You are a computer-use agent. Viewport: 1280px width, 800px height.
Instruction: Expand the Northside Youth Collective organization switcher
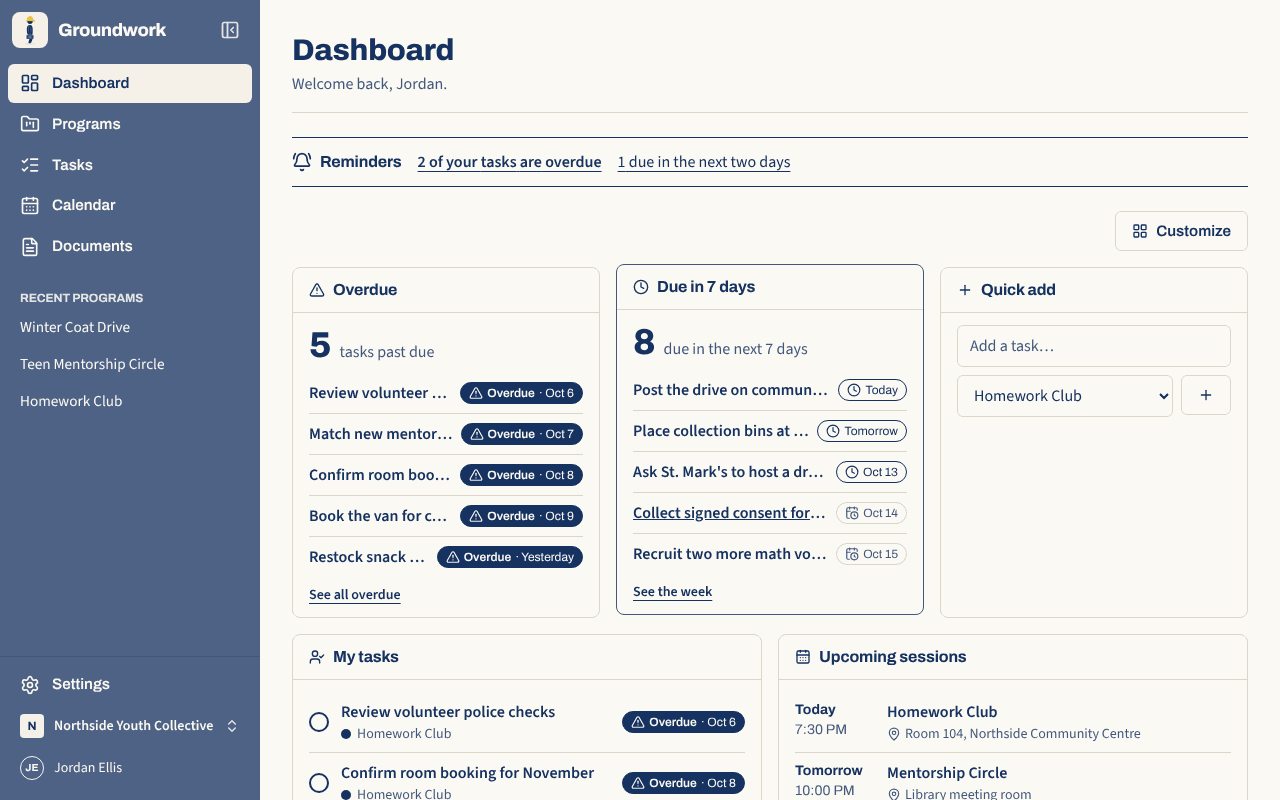tap(130, 726)
